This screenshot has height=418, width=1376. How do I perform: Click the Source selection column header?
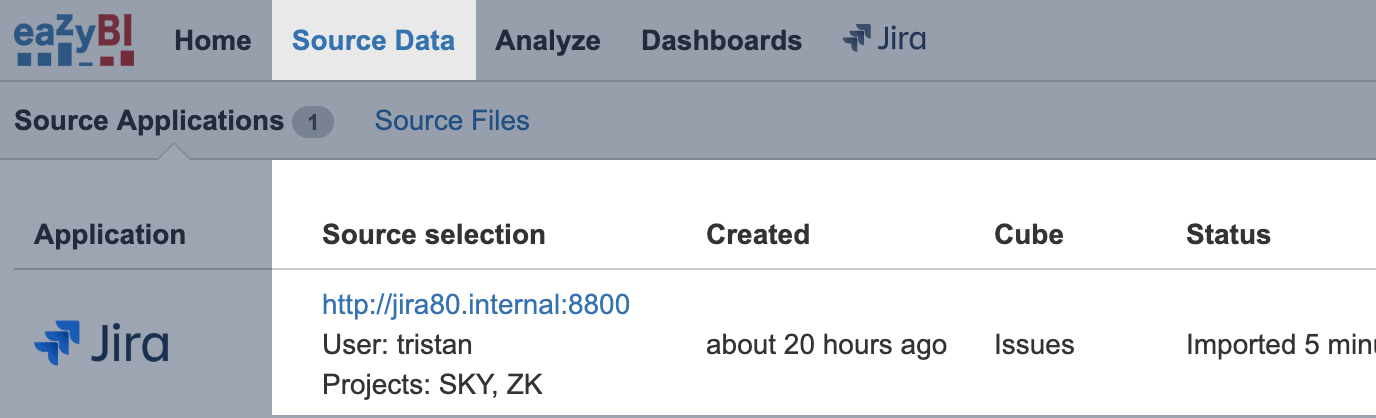pyautogui.click(x=434, y=235)
